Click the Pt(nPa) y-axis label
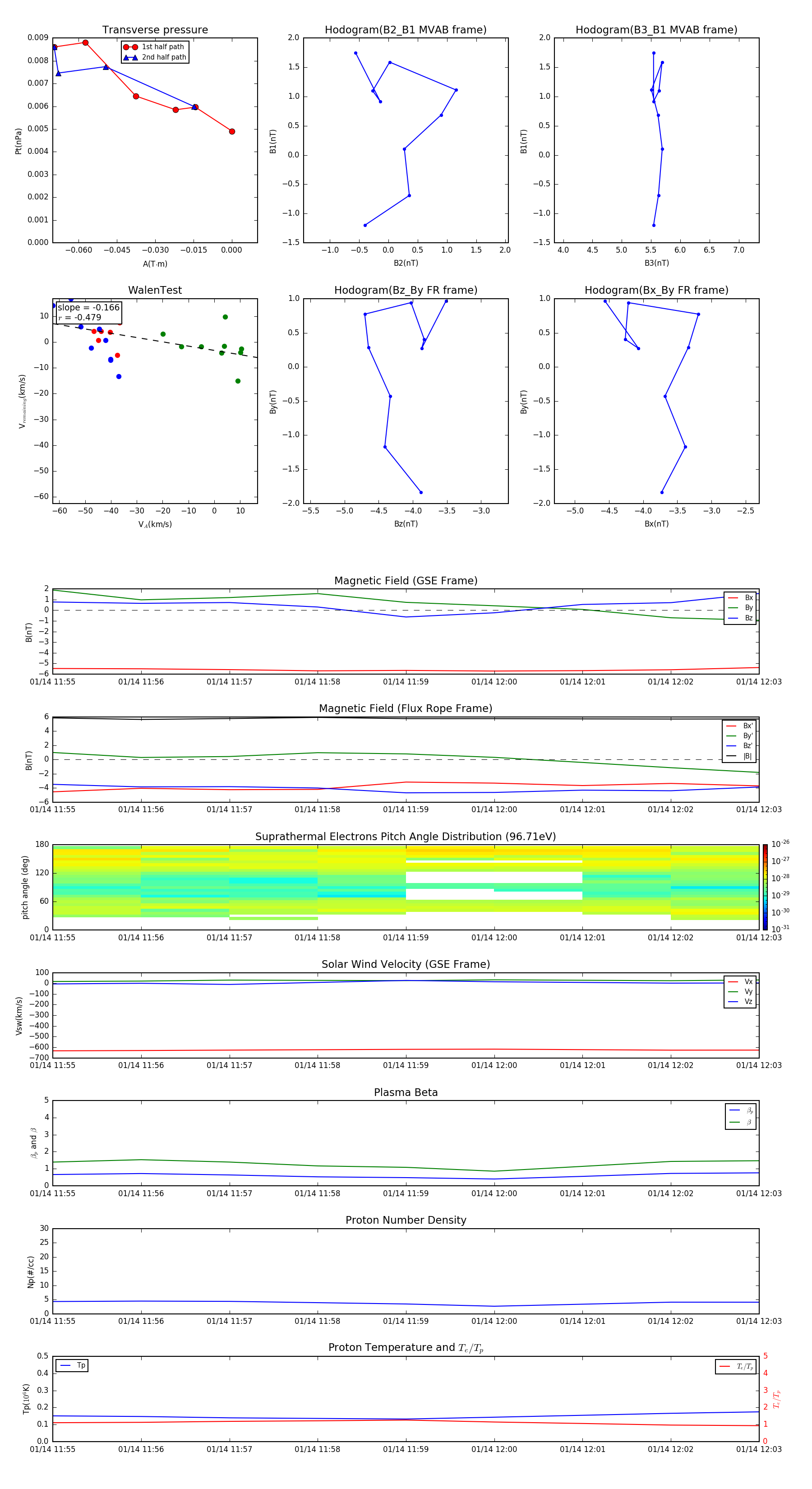 tap(18, 141)
